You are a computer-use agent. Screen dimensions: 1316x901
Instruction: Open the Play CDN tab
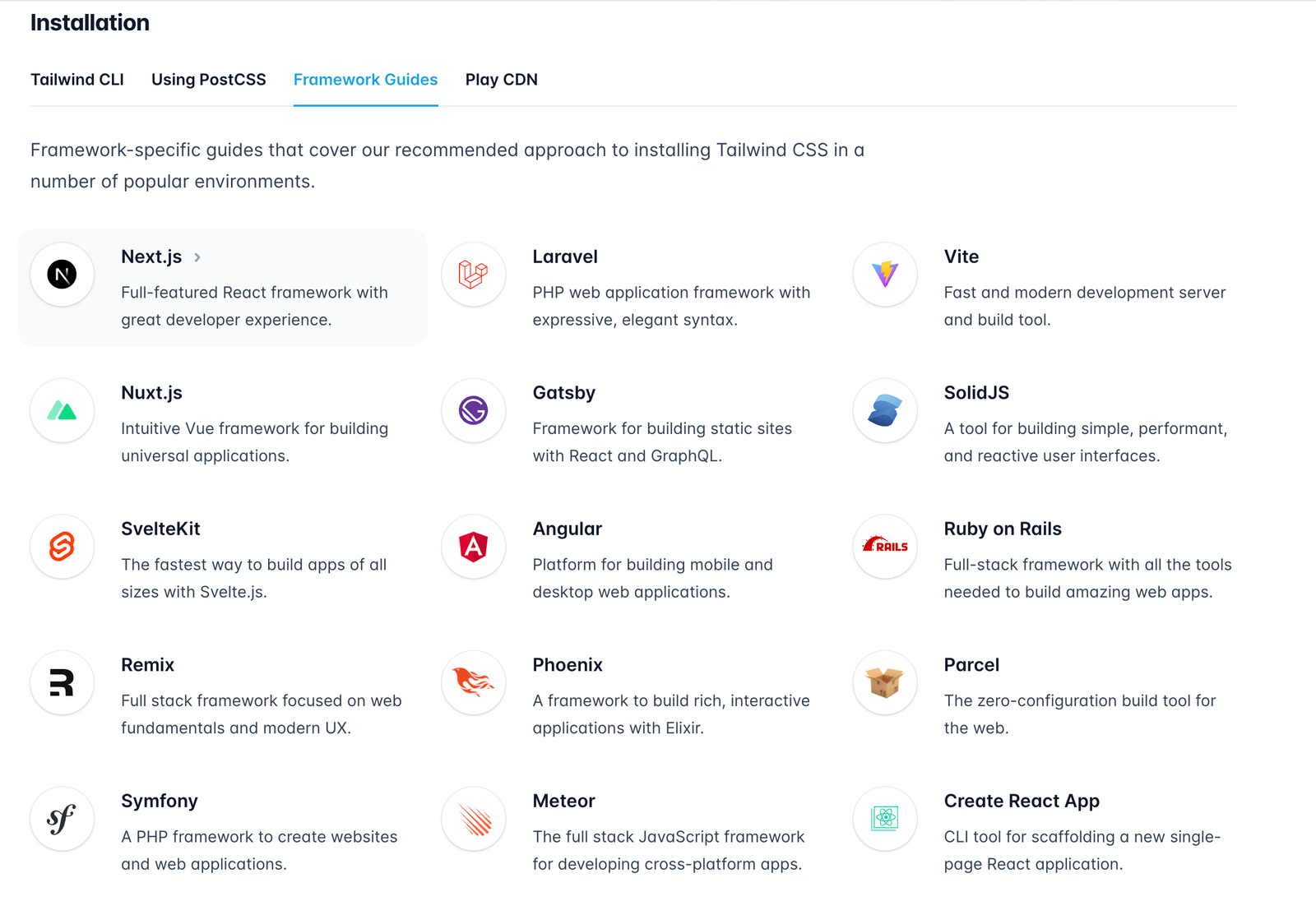[502, 80]
